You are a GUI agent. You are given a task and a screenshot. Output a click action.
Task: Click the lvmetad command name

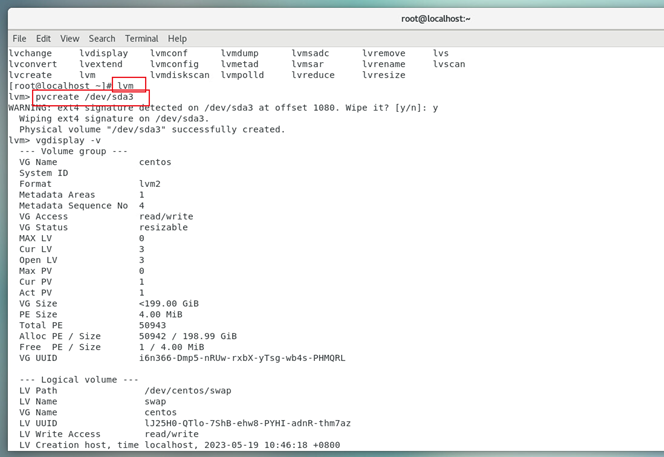click(239, 64)
